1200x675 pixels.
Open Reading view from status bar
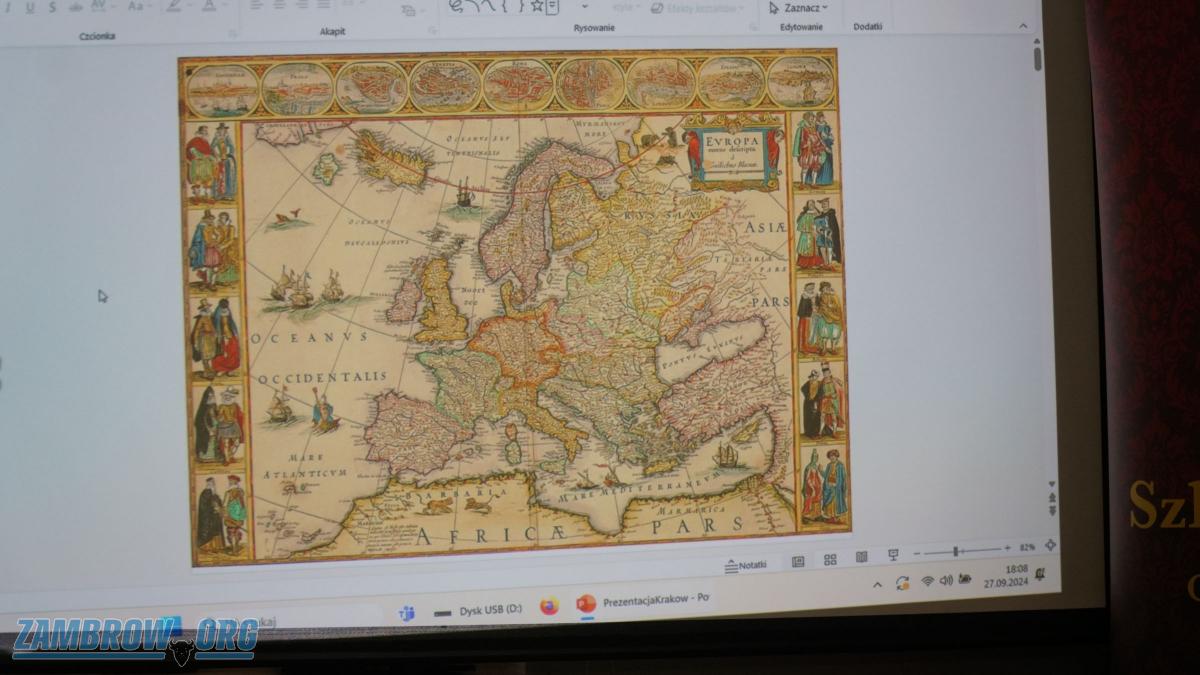point(861,556)
